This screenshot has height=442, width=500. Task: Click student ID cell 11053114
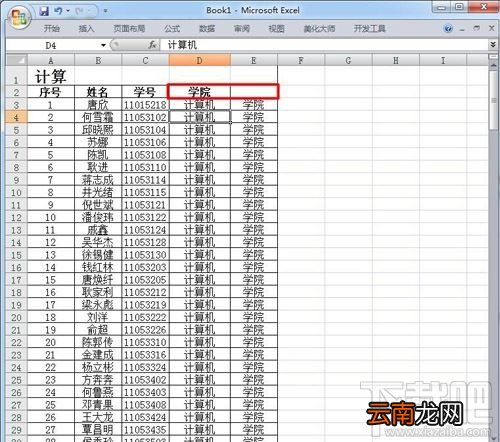pyautogui.click(x=145, y=180)
